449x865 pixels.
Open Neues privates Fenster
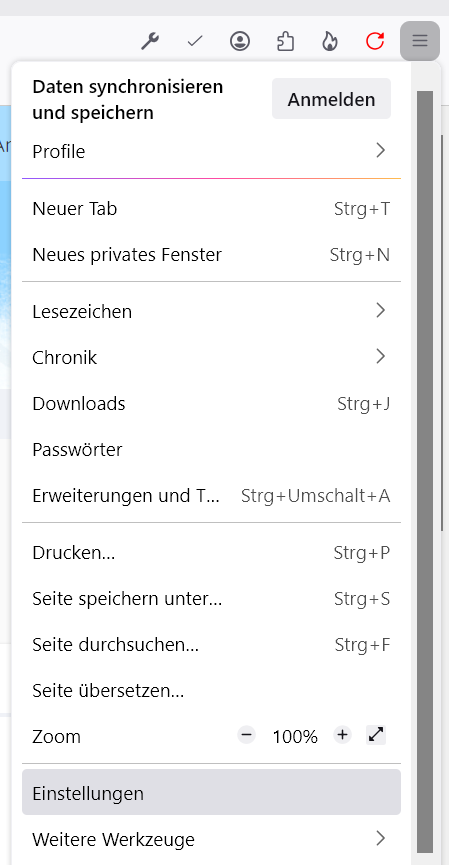(211, 255)
